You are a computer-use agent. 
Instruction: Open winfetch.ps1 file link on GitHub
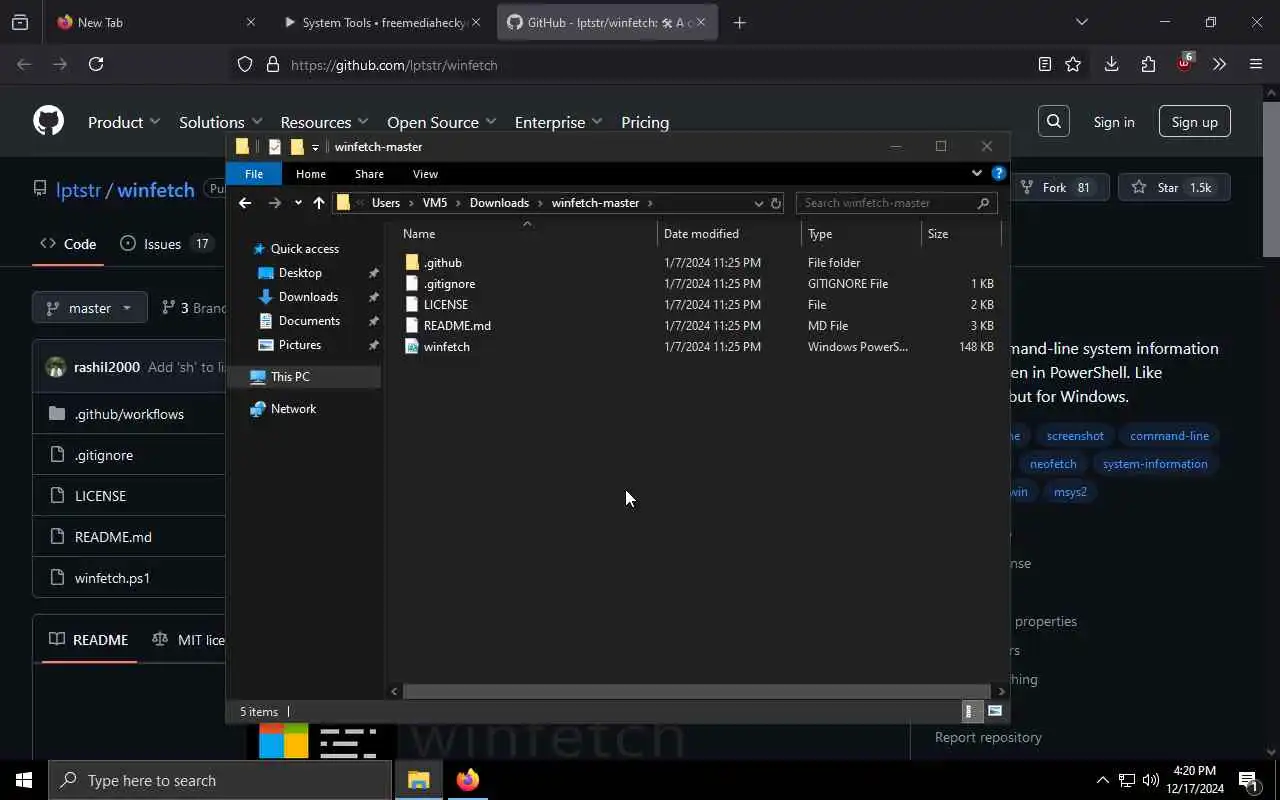point(112,578)
